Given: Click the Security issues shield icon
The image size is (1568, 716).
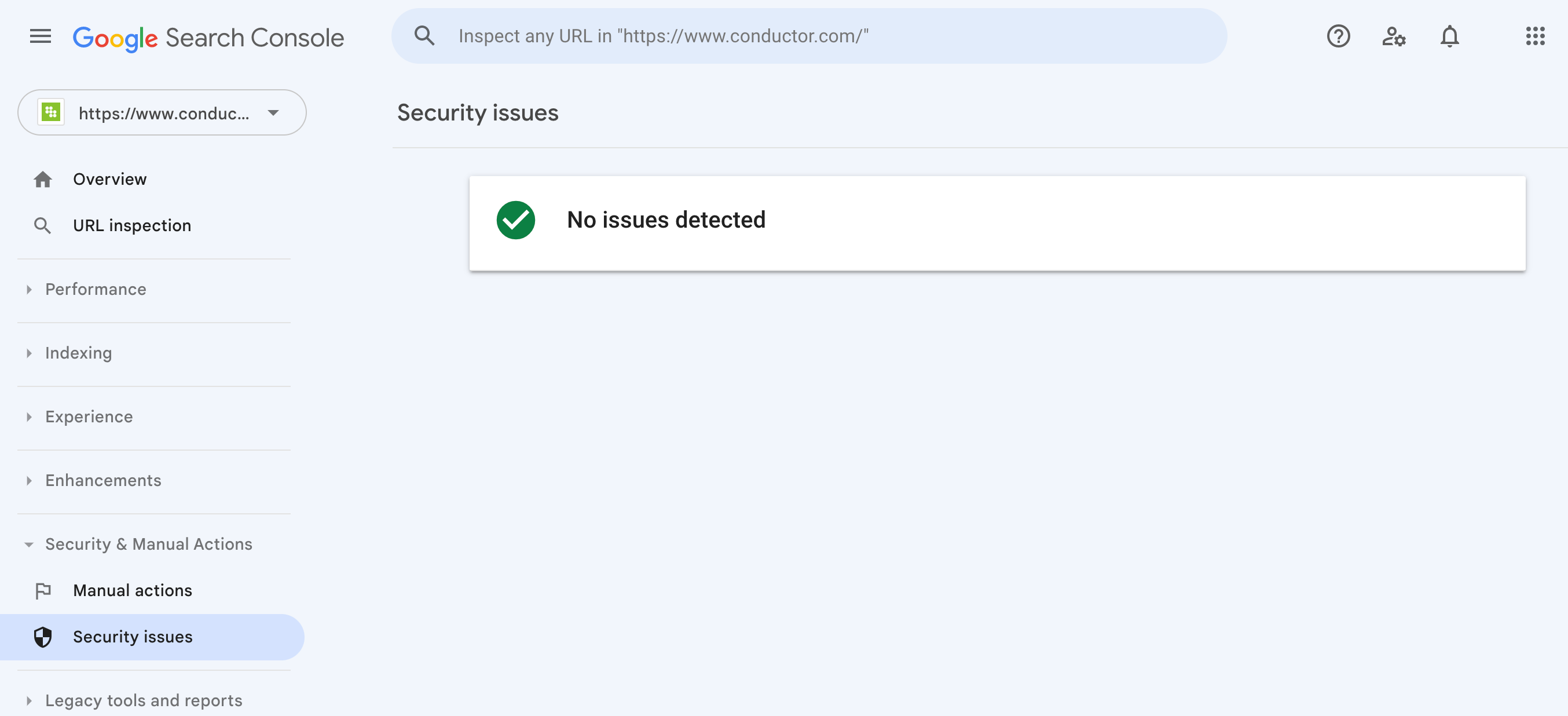Looking at the screenshot, I should click(x=43, y=637).
